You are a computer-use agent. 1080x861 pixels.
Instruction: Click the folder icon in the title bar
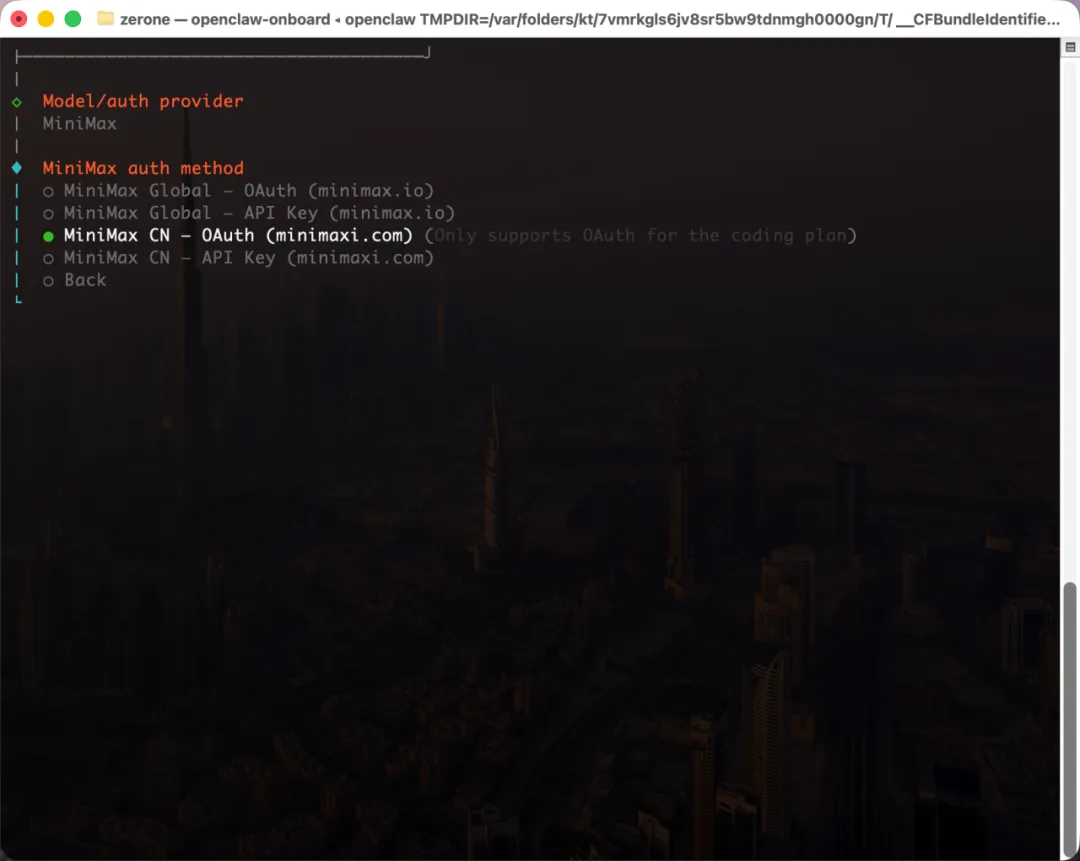[x=105, y=19]
